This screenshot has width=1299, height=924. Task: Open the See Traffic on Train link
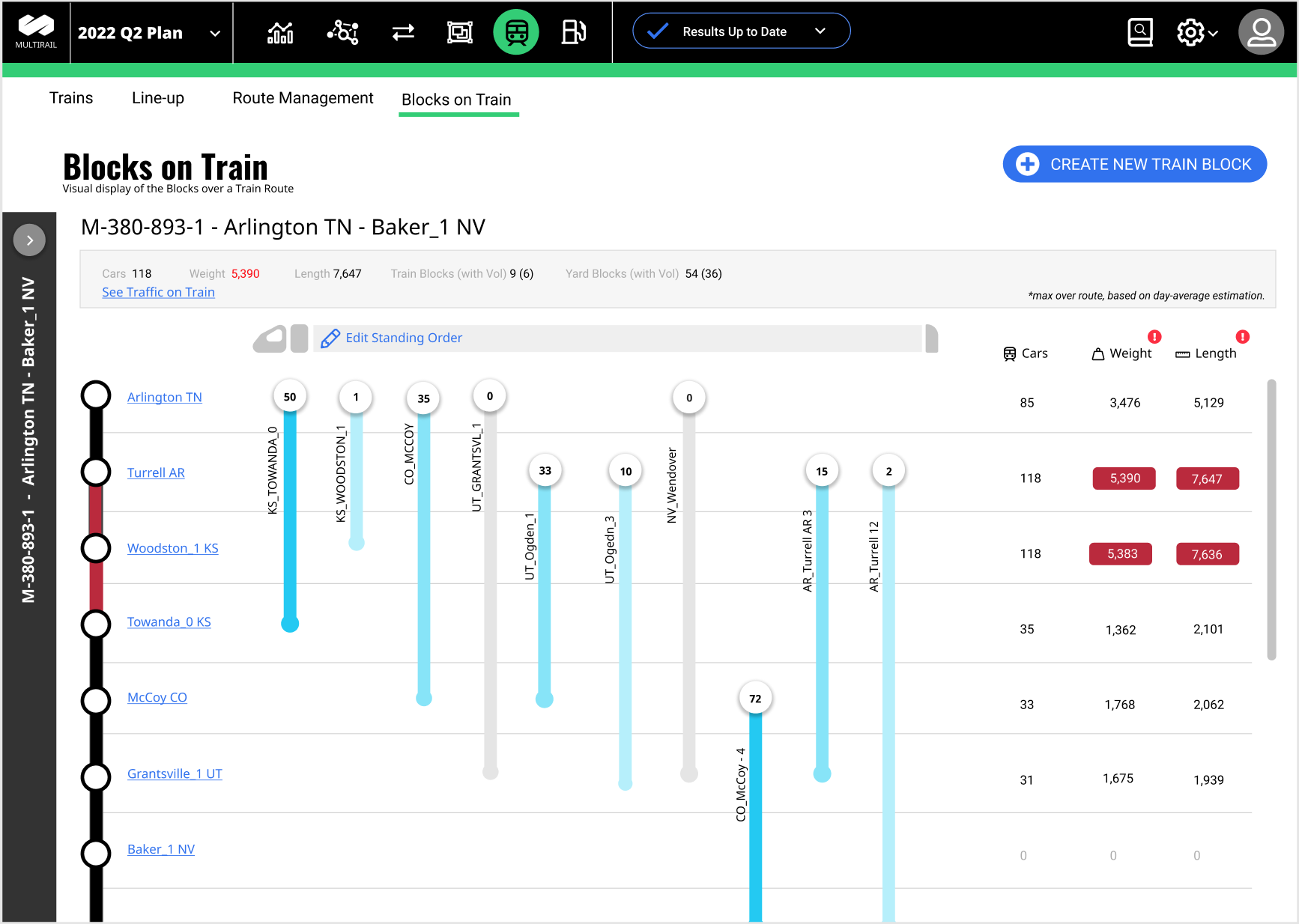coord(158,292)
